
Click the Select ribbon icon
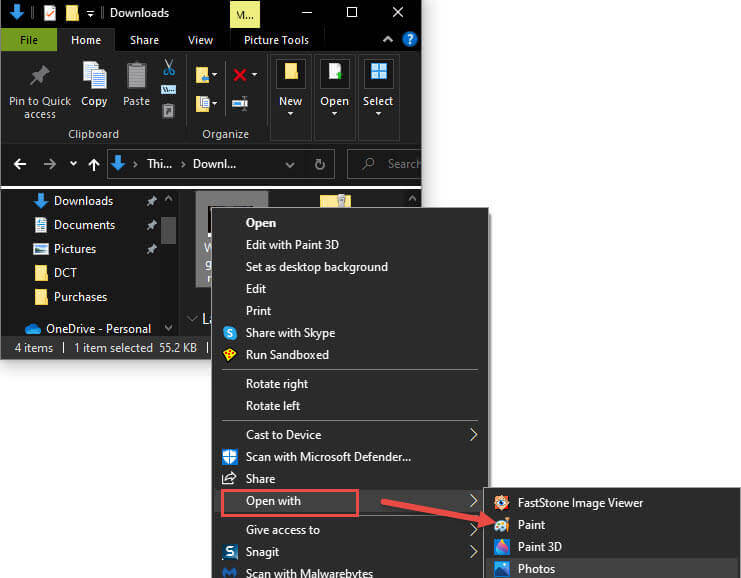pos(379,72)
